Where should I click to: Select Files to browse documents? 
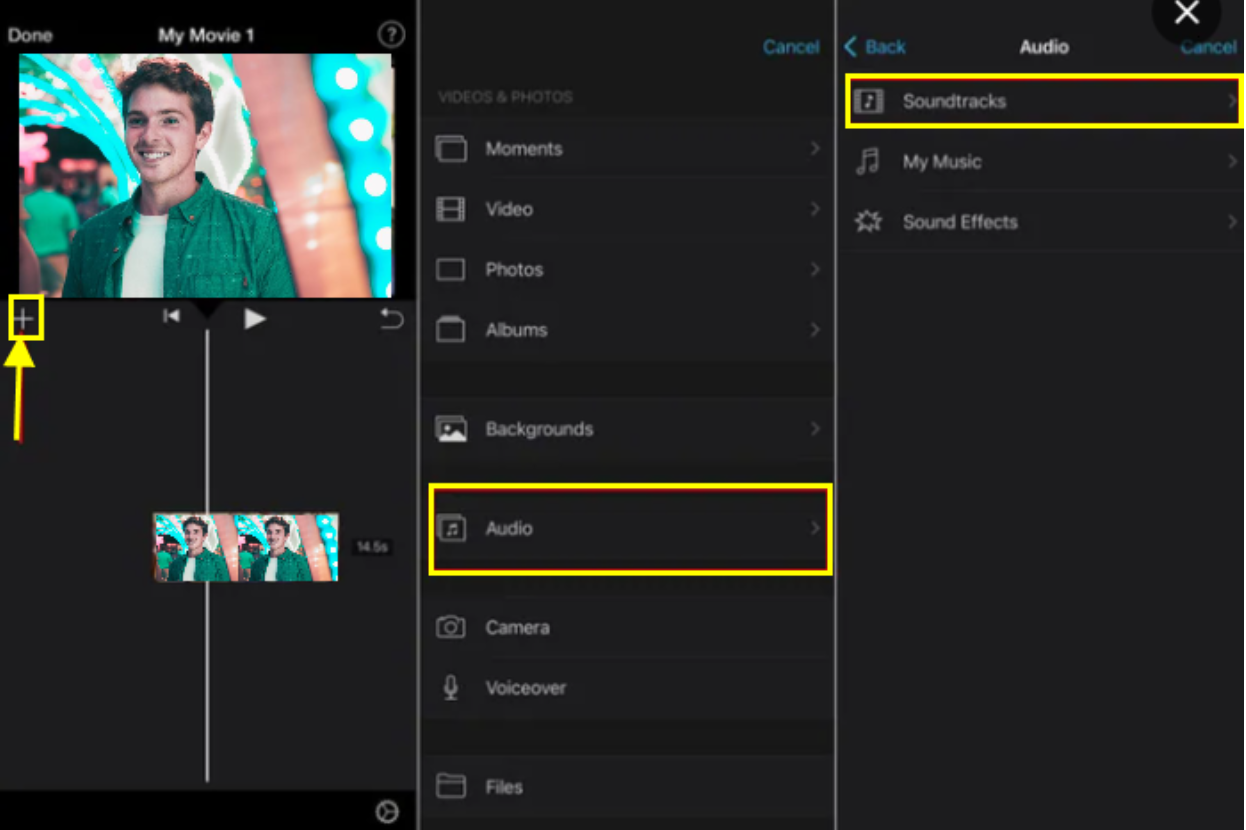(504, 787)
